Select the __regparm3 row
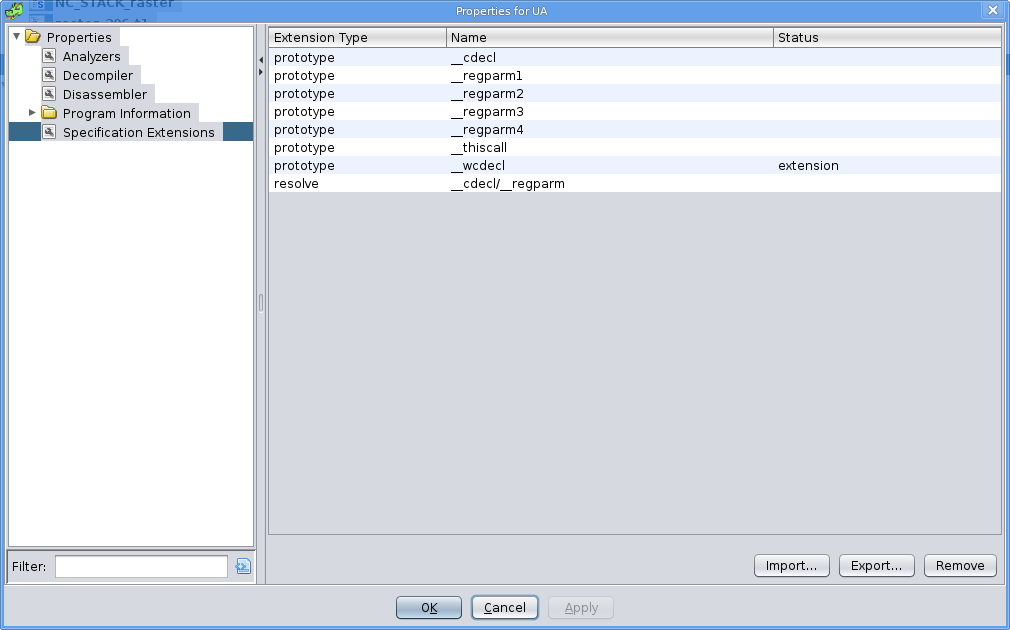The height and width of the screenshot is (630, 1010). click(x=635, y=111)
